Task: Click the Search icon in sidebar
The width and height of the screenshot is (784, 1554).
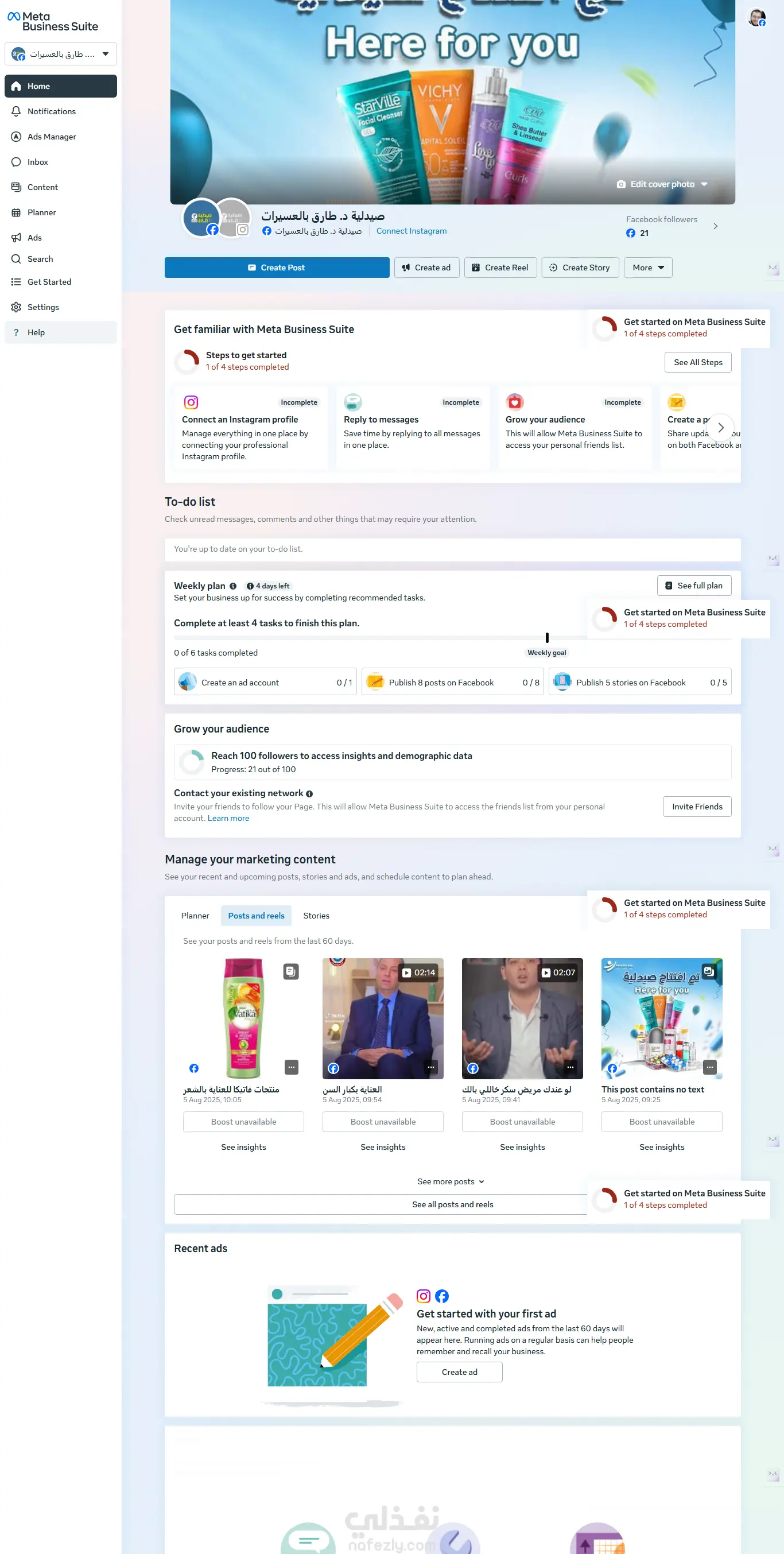Action: [x=16, y=259]
